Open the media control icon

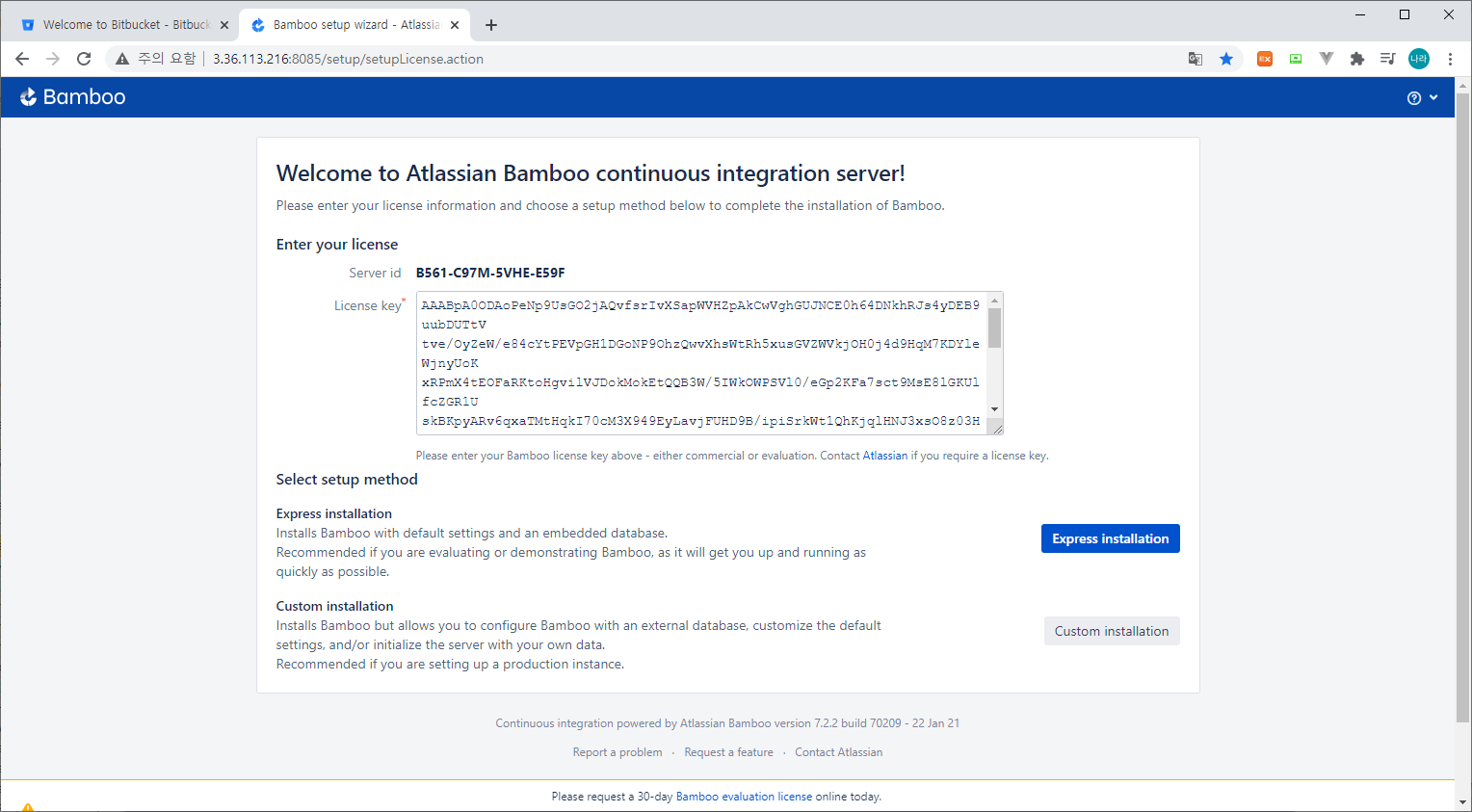(1388, 59)
